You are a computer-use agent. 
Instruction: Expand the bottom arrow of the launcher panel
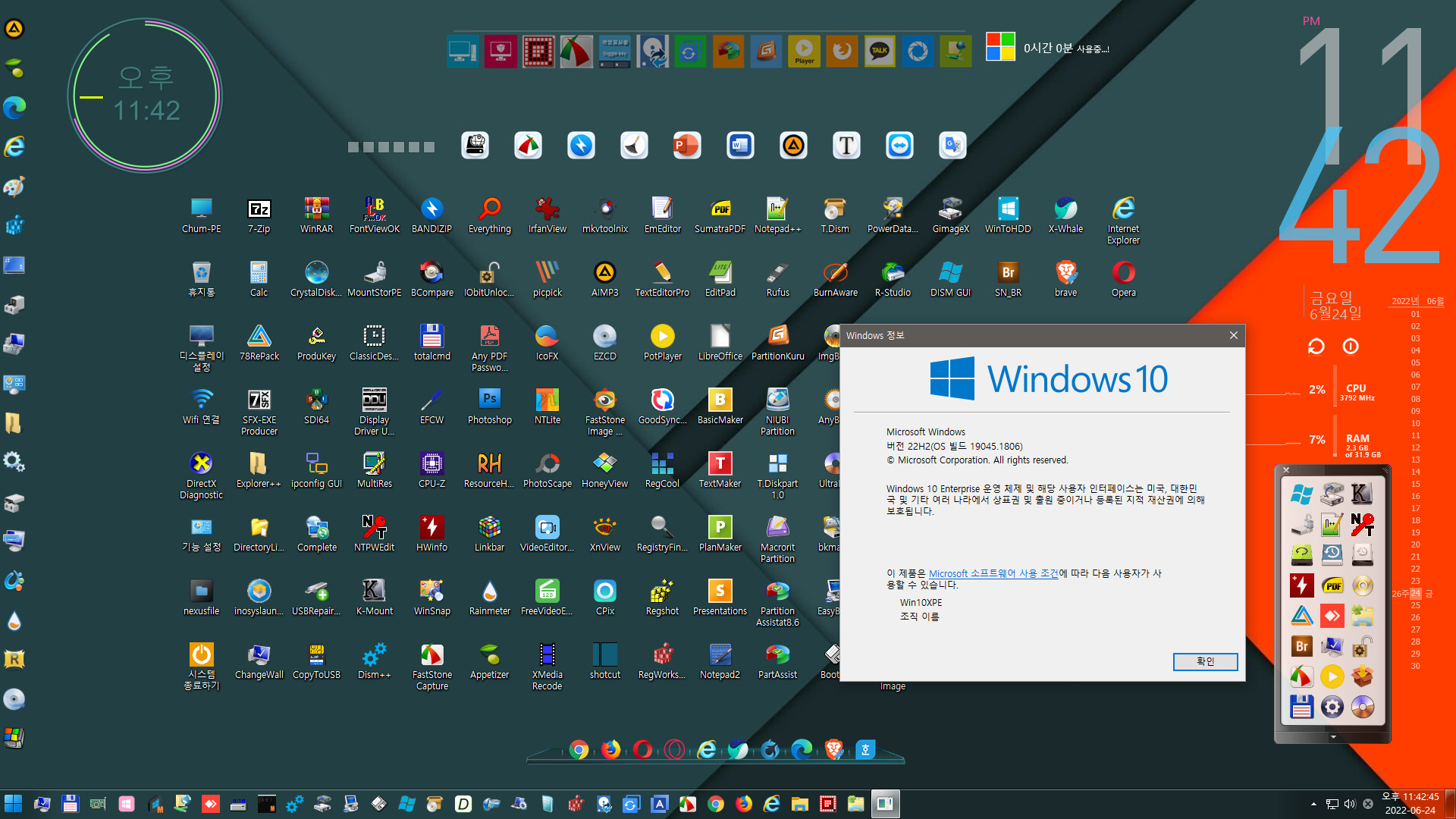click(1333, 736)
